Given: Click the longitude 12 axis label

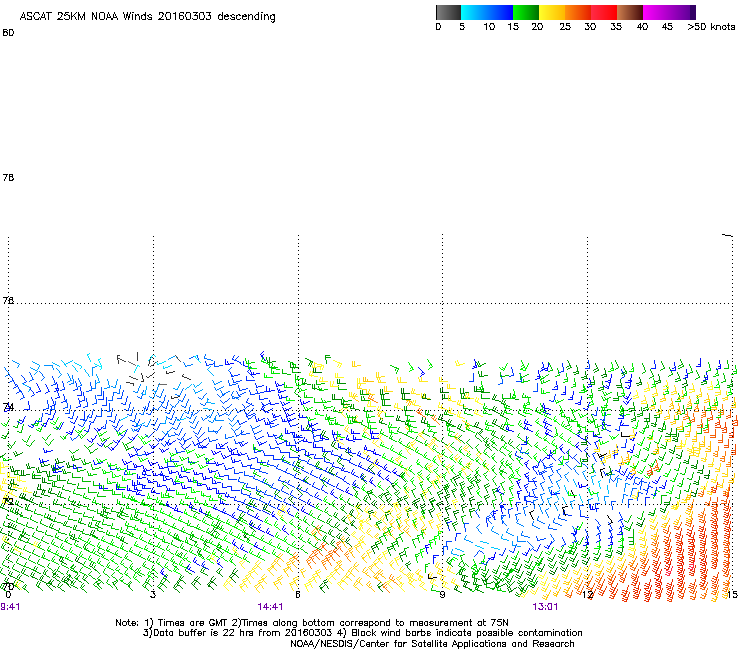Looking at the screenshot, I should coord(588,595).
